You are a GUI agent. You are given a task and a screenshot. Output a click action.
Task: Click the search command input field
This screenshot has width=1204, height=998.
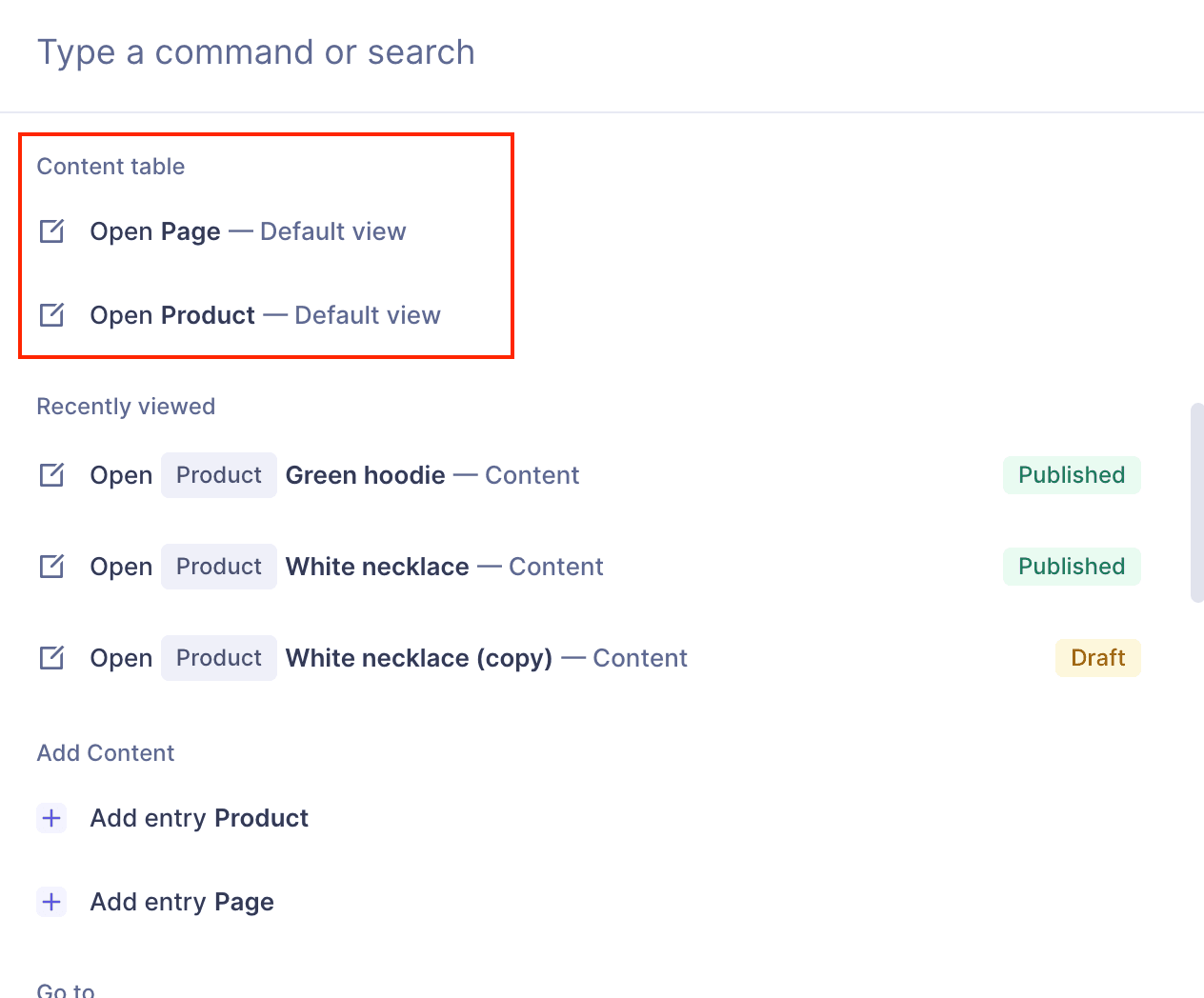(x=572, y=52)
